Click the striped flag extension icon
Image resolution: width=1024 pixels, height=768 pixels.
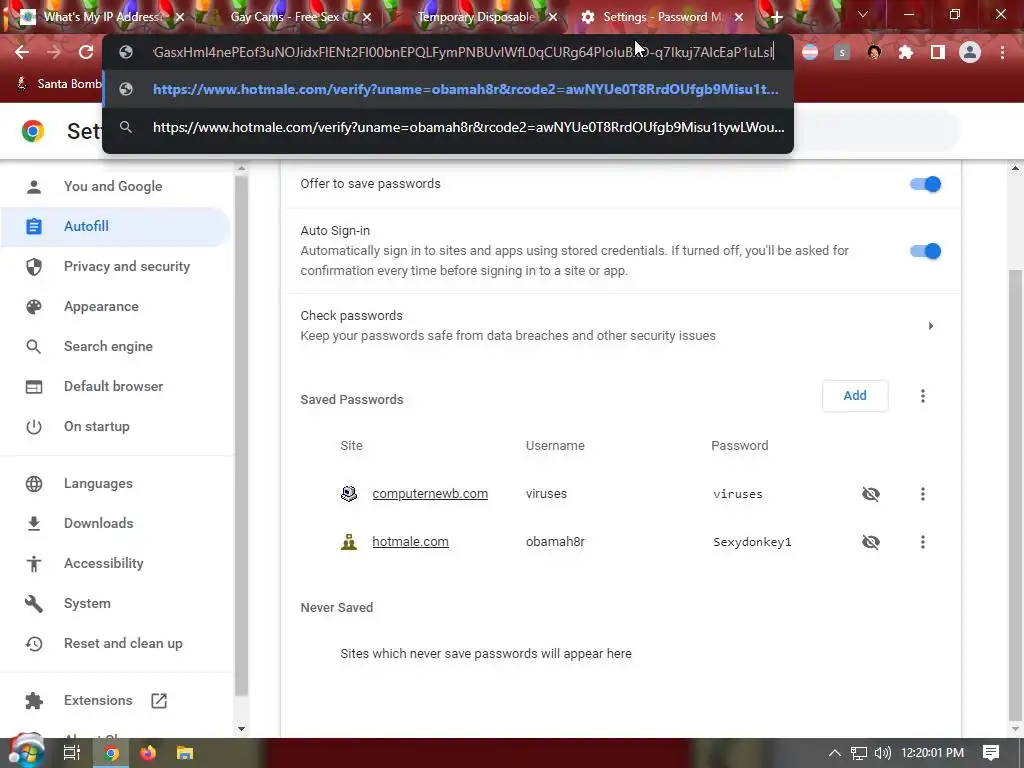(x=810, y=52)
